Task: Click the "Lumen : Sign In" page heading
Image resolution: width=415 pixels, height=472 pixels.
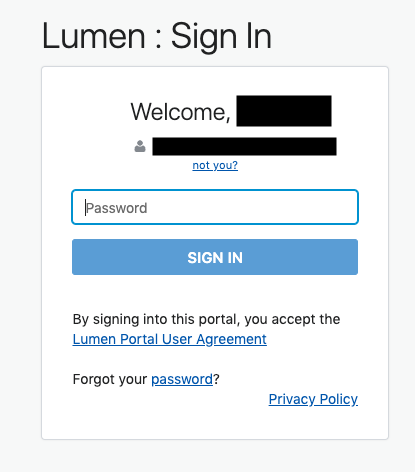Action: click(x=157, y=36)
